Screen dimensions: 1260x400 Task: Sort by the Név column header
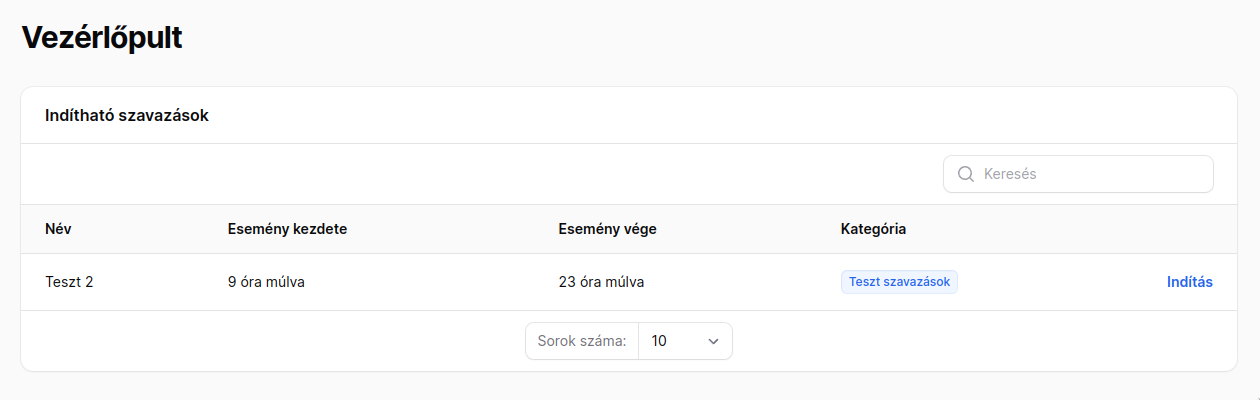(58, 229)
